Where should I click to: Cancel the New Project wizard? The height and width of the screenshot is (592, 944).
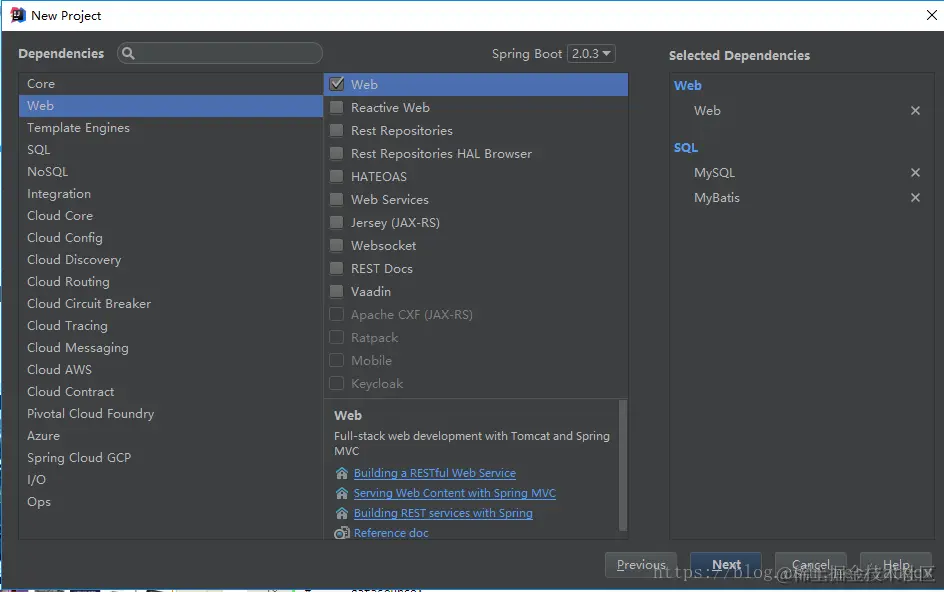[810, 565]
